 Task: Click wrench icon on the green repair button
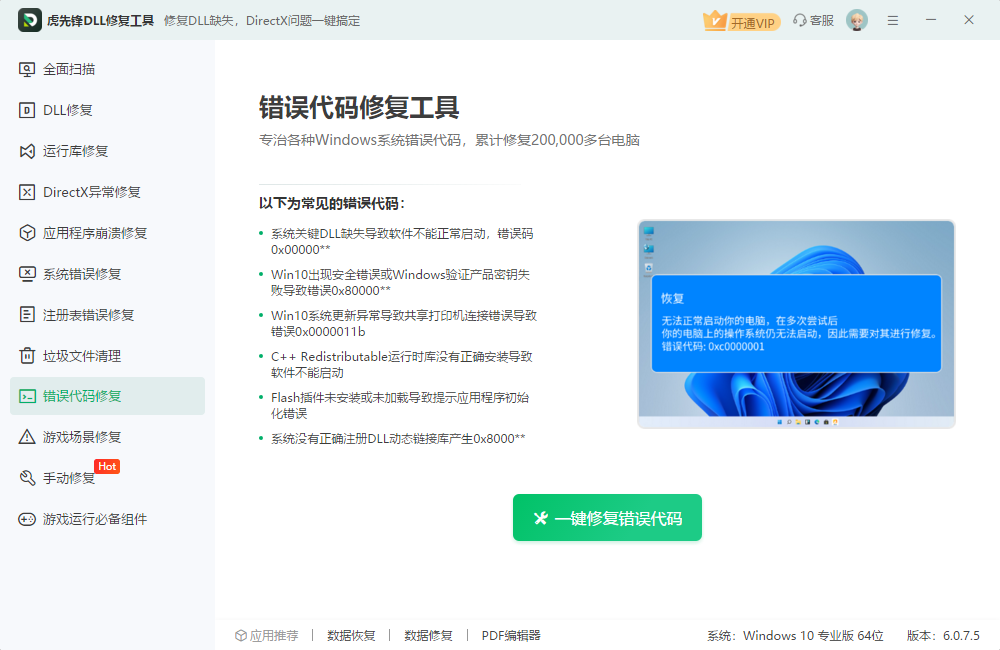pyautogui.click(x=541, y=518)
